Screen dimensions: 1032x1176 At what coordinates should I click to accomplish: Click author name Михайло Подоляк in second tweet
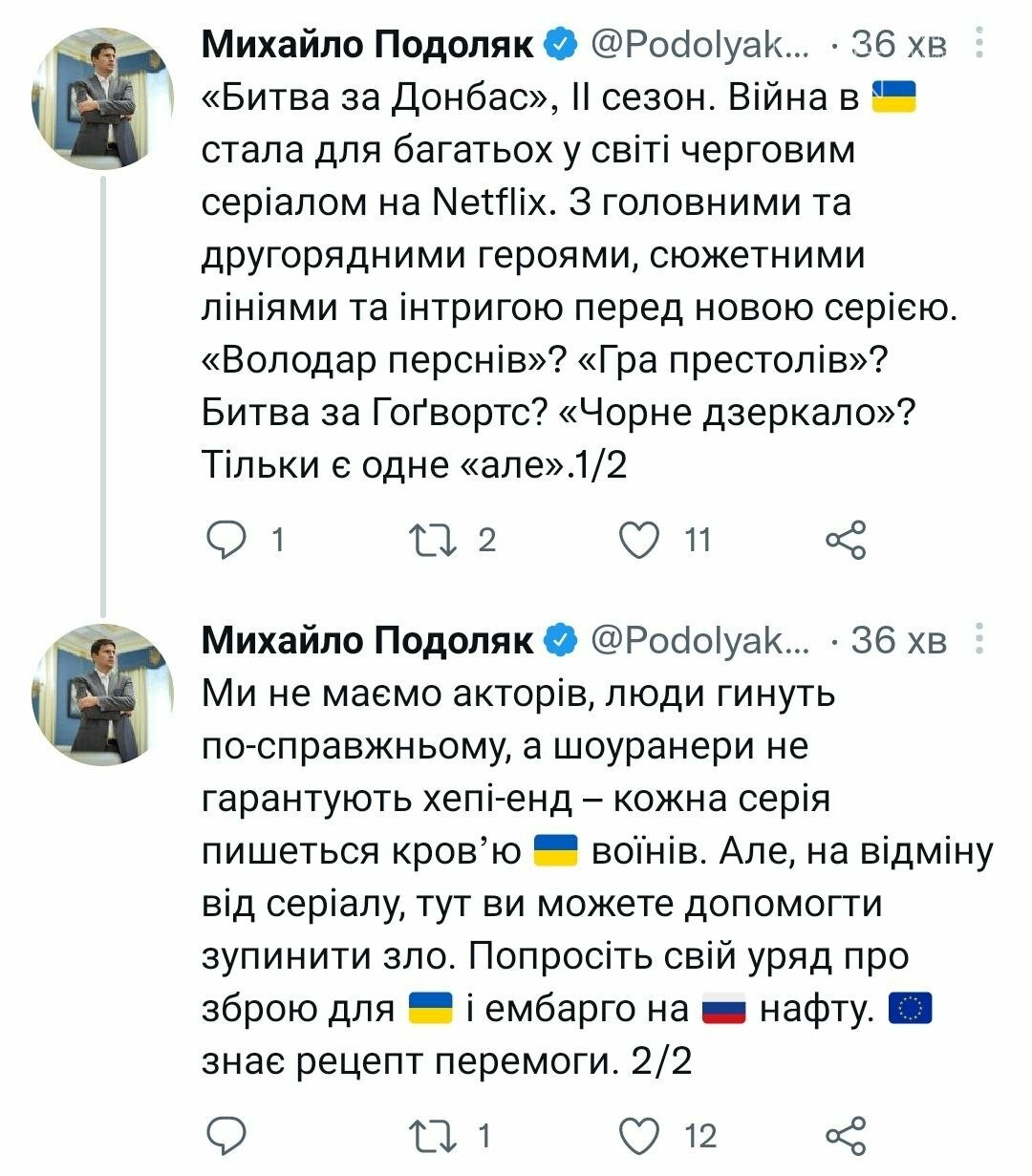[368, 639]
